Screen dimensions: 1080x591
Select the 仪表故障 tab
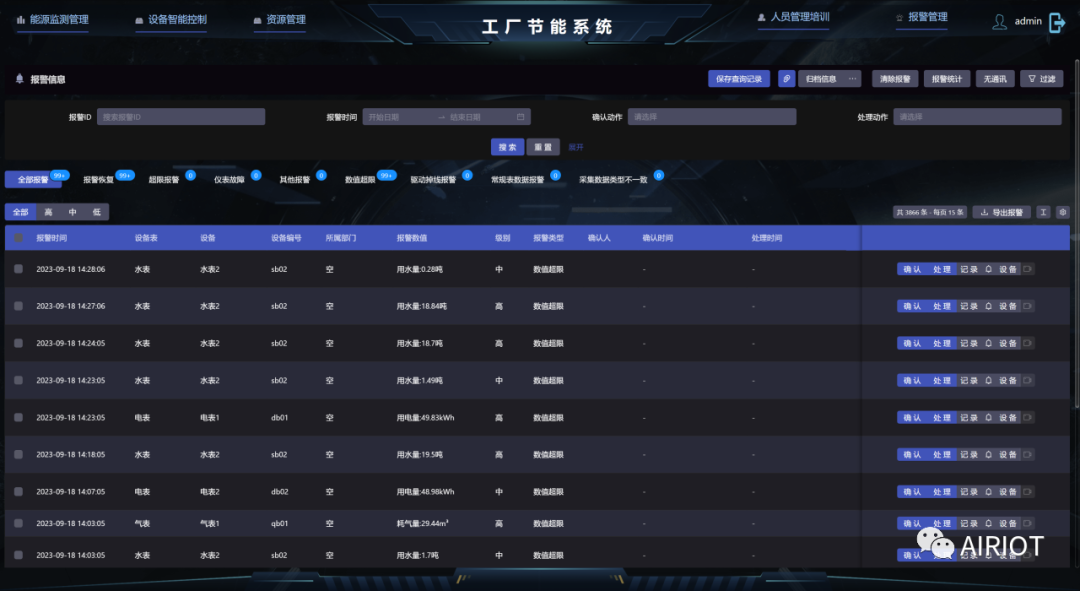229,180
